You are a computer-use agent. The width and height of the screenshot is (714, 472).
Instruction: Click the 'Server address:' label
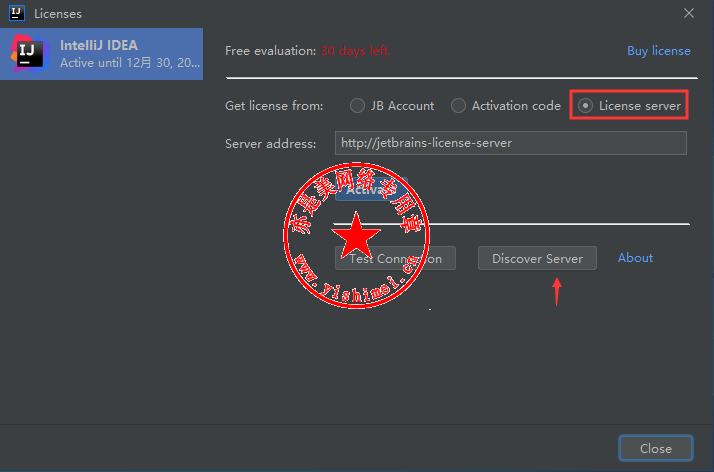point(270,144)
